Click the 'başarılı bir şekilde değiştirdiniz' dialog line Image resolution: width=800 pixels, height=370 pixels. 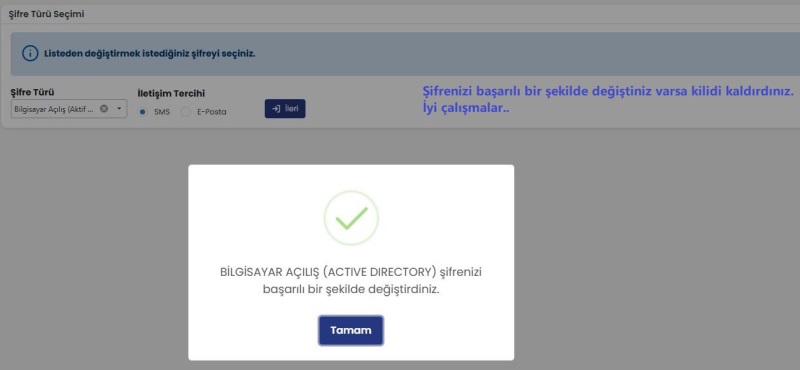coord(351,288)
